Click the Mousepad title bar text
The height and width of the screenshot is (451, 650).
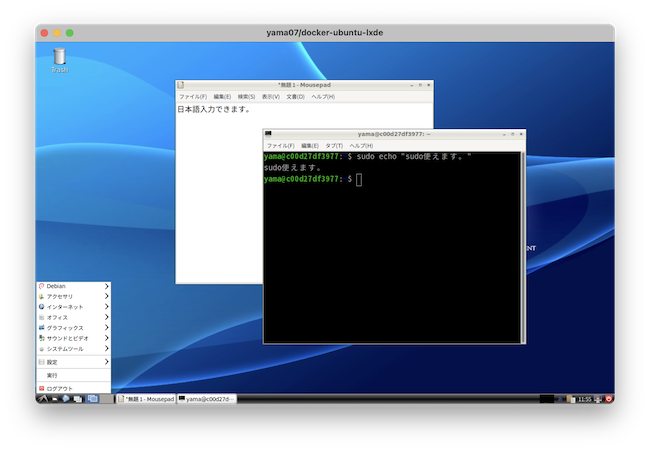pos(305,85)
